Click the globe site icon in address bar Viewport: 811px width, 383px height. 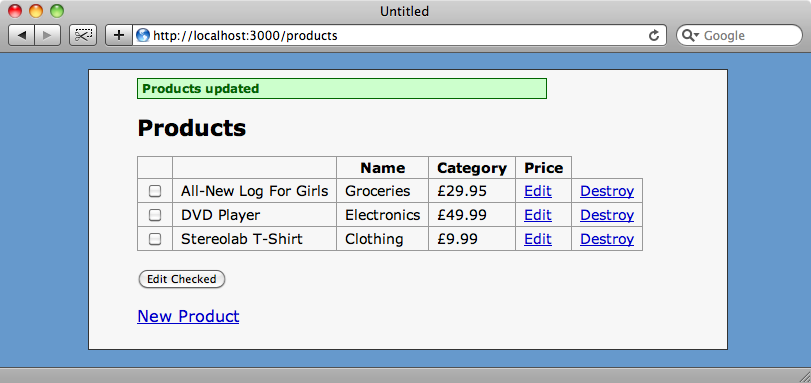click(143, 35)
